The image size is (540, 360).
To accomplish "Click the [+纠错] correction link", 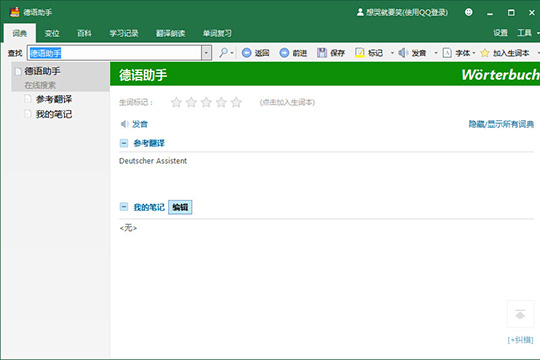I will (x=520, y=340).
